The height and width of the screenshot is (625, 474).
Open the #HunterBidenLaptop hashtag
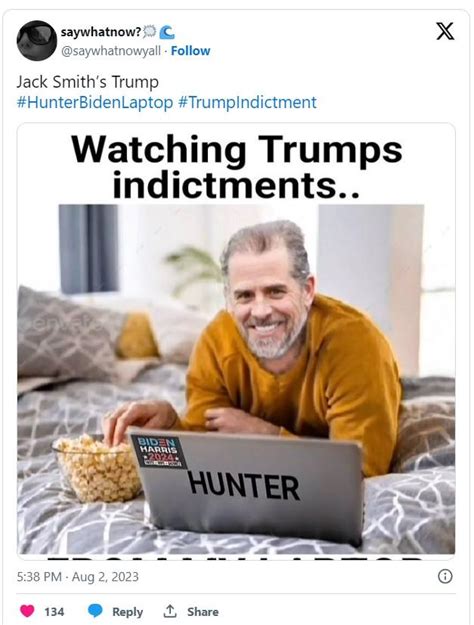95,102
